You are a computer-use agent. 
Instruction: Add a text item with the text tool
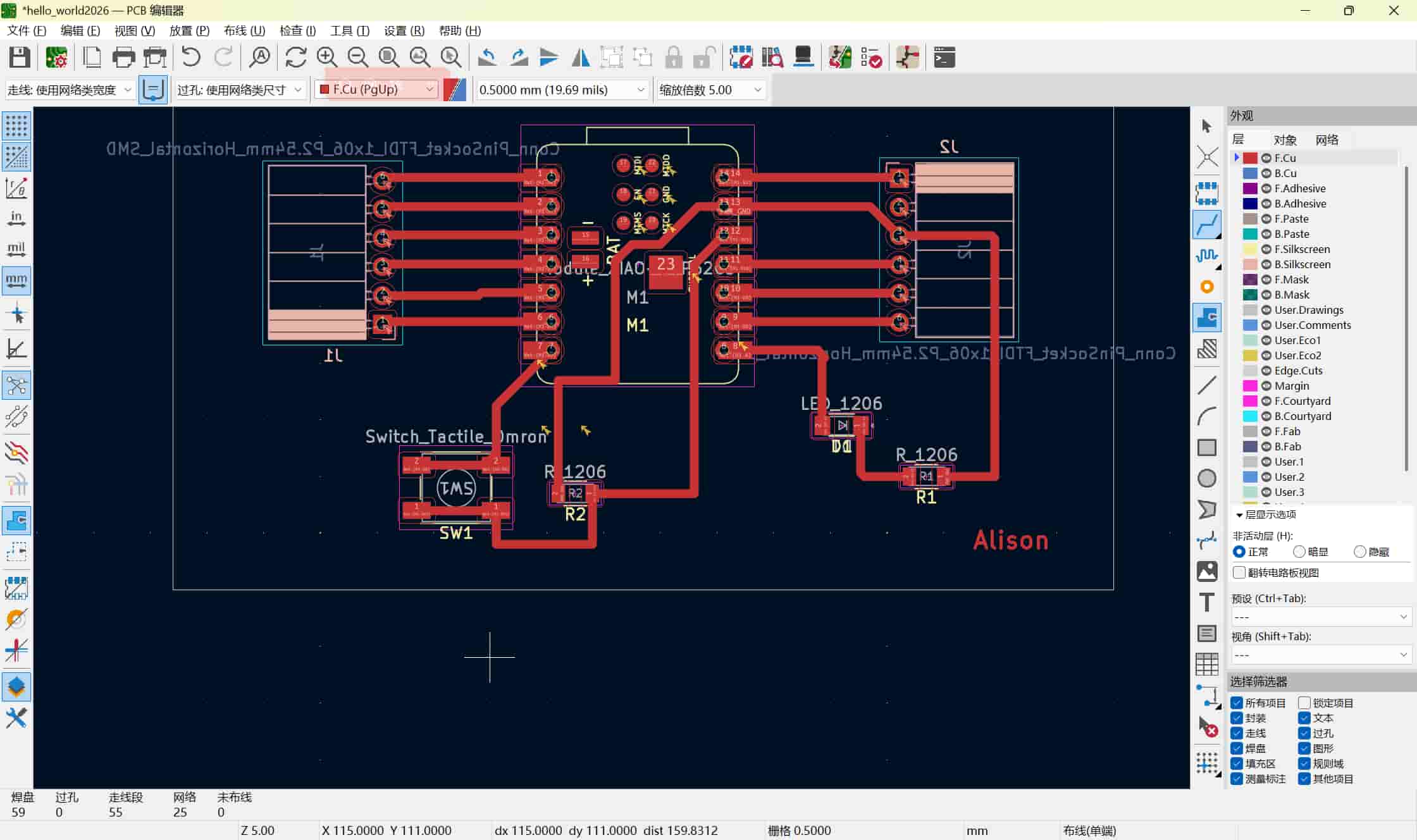click(x=1207, y=602)
